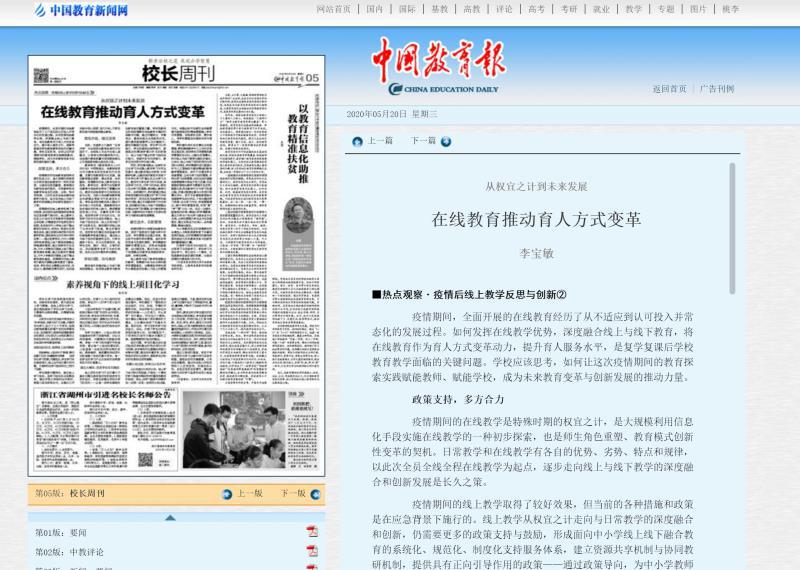Open 第01版：要闻 page entry
Viewport: 800px width, 570px height.
pos(61,532)
